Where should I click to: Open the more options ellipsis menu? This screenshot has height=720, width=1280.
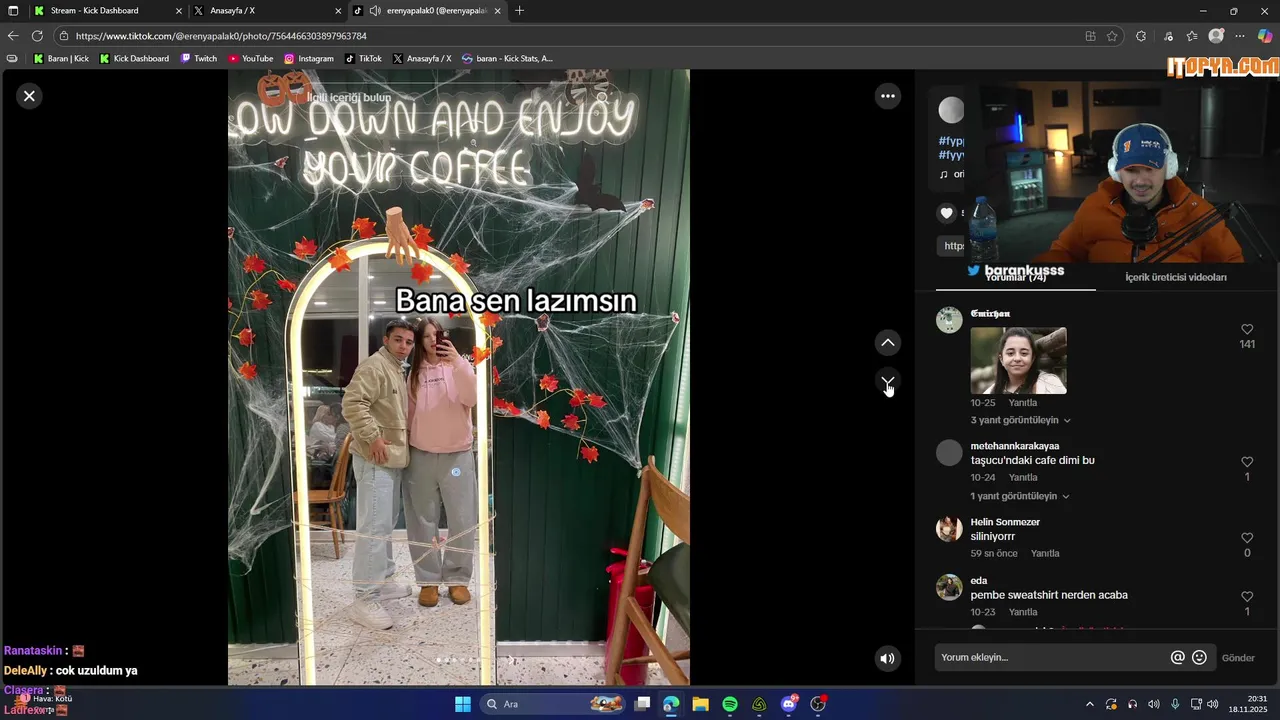coord(887,96)
